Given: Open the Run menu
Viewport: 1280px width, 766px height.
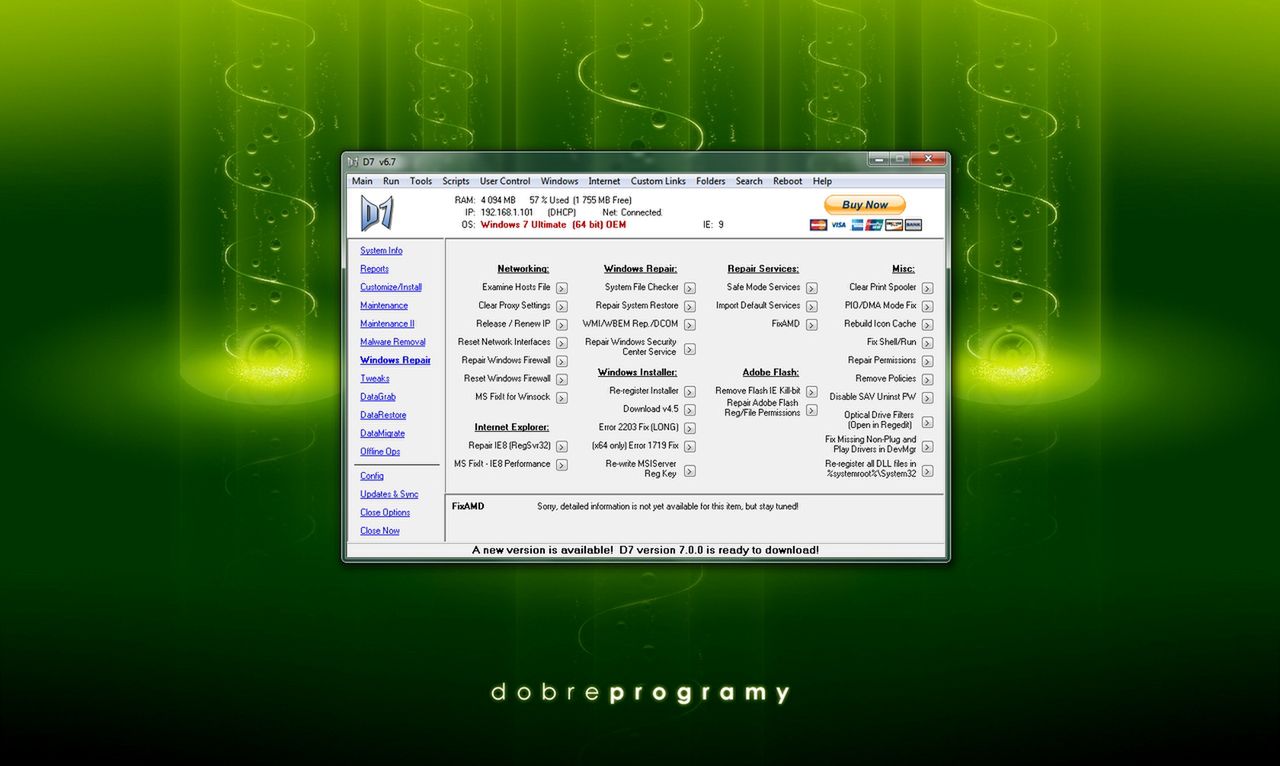Looking at the screenshot, I should tap(391, 181).
